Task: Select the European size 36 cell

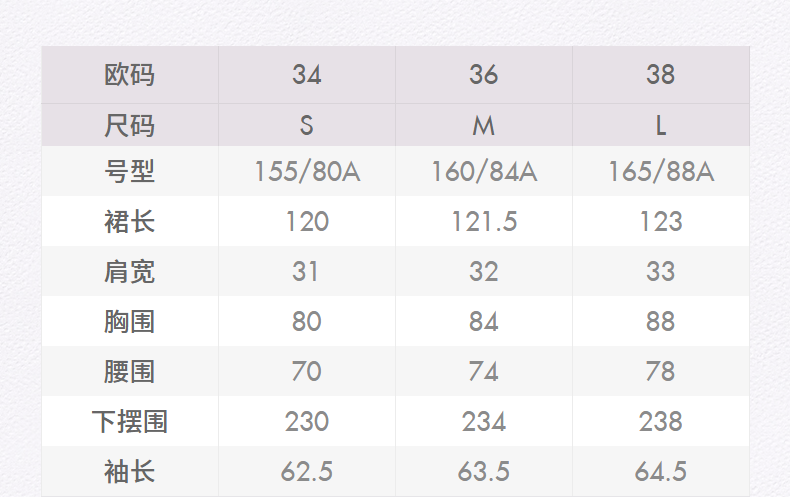Action: click(484, 75)
